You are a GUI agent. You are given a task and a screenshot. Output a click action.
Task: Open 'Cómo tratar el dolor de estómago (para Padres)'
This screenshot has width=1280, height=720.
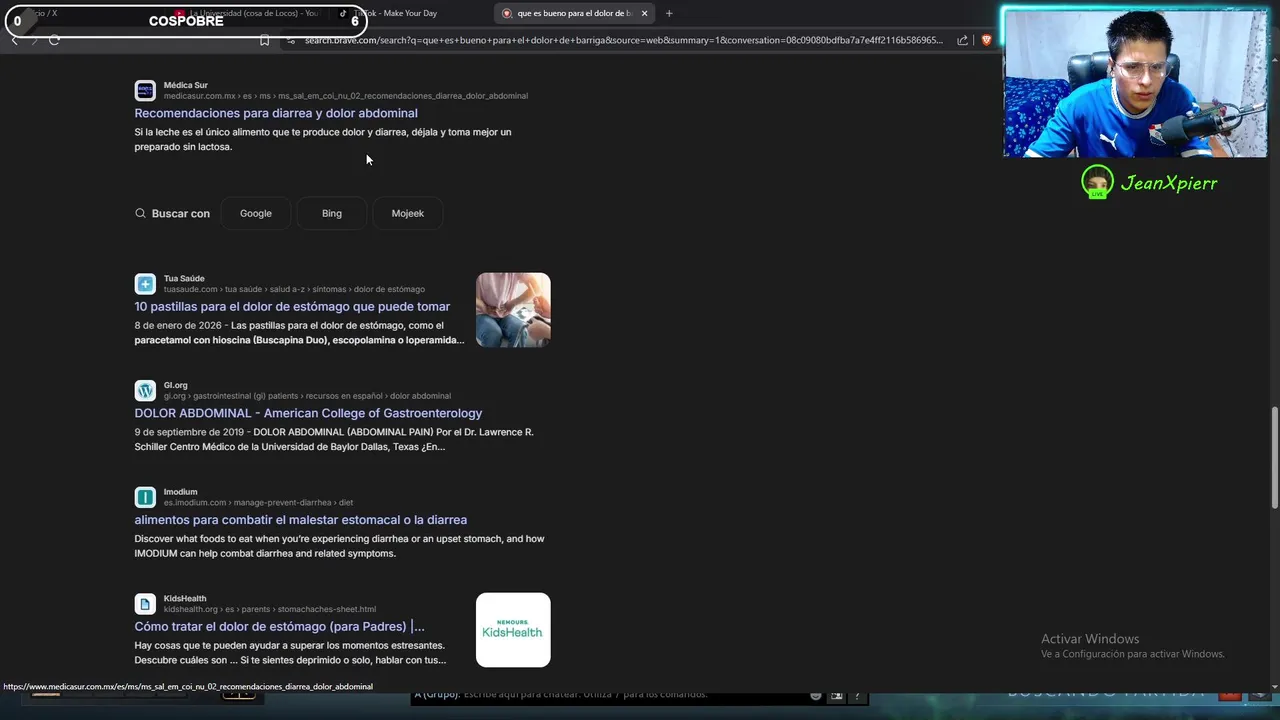pyautogui.click(x=280, y=626)
